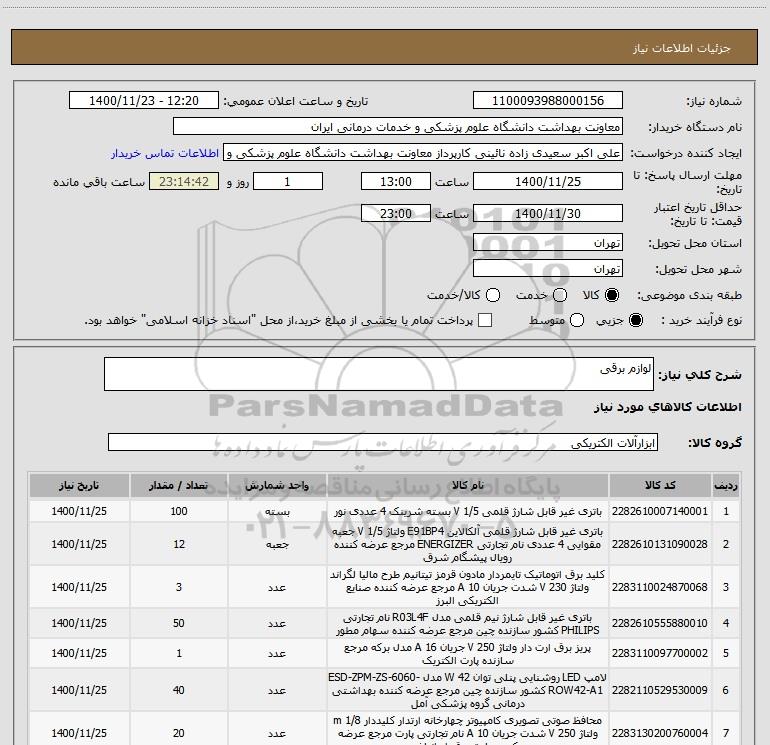This screenshot has height=745, width=770.
Task: Click the buyer organization name field
Action: click(x=398, y=127)
